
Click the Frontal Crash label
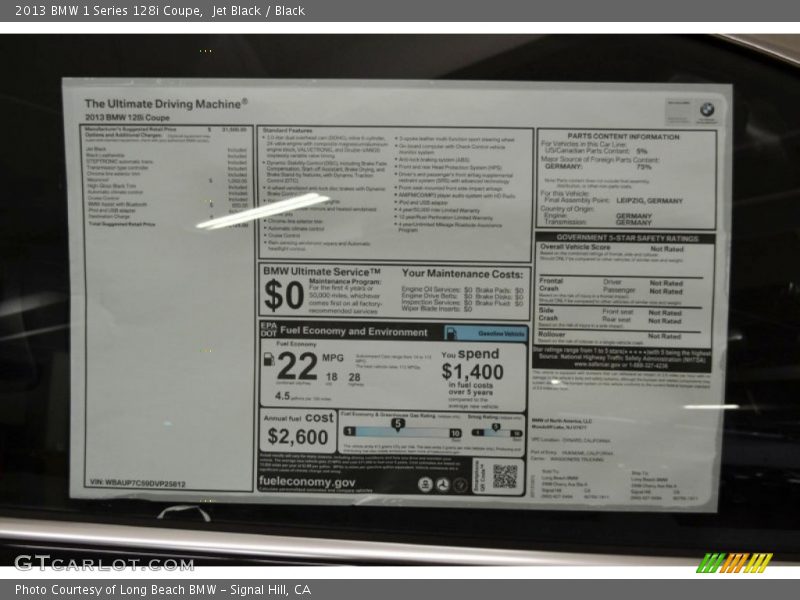click(x=551, y=285)
